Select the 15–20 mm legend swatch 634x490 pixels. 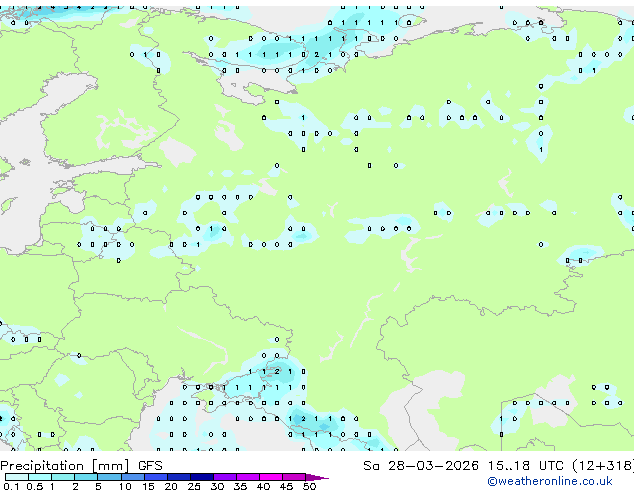(x=156, y=477)
